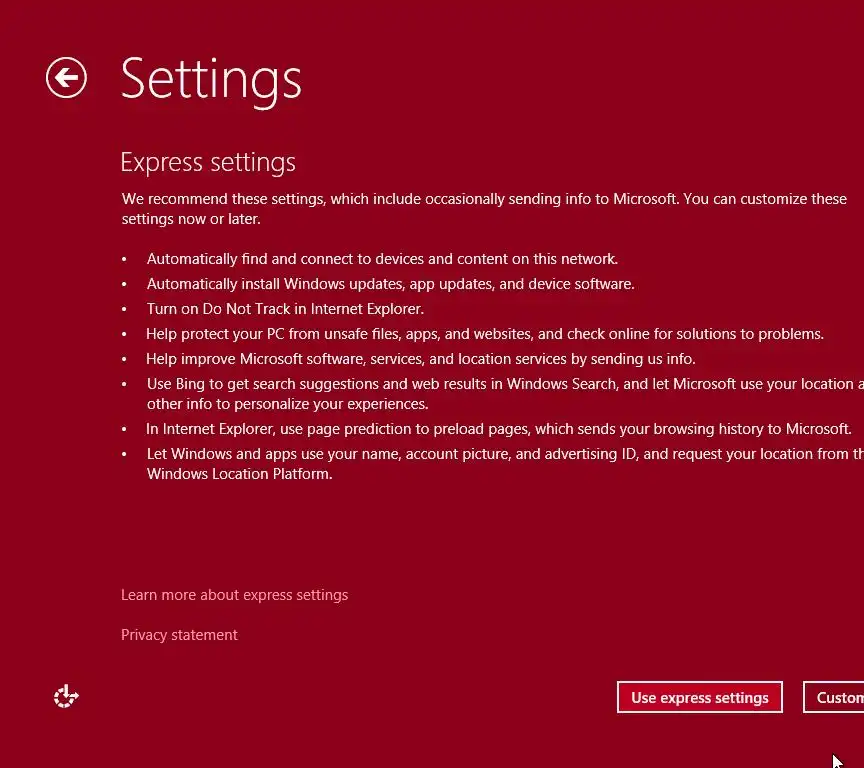Click the Settings page title
Screen dimensions: 864x768
point(211,78)
